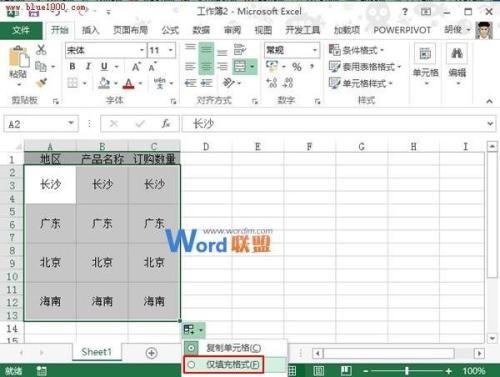
Task: Apply Italic formatting to the selection
Action: coord(88,66)
